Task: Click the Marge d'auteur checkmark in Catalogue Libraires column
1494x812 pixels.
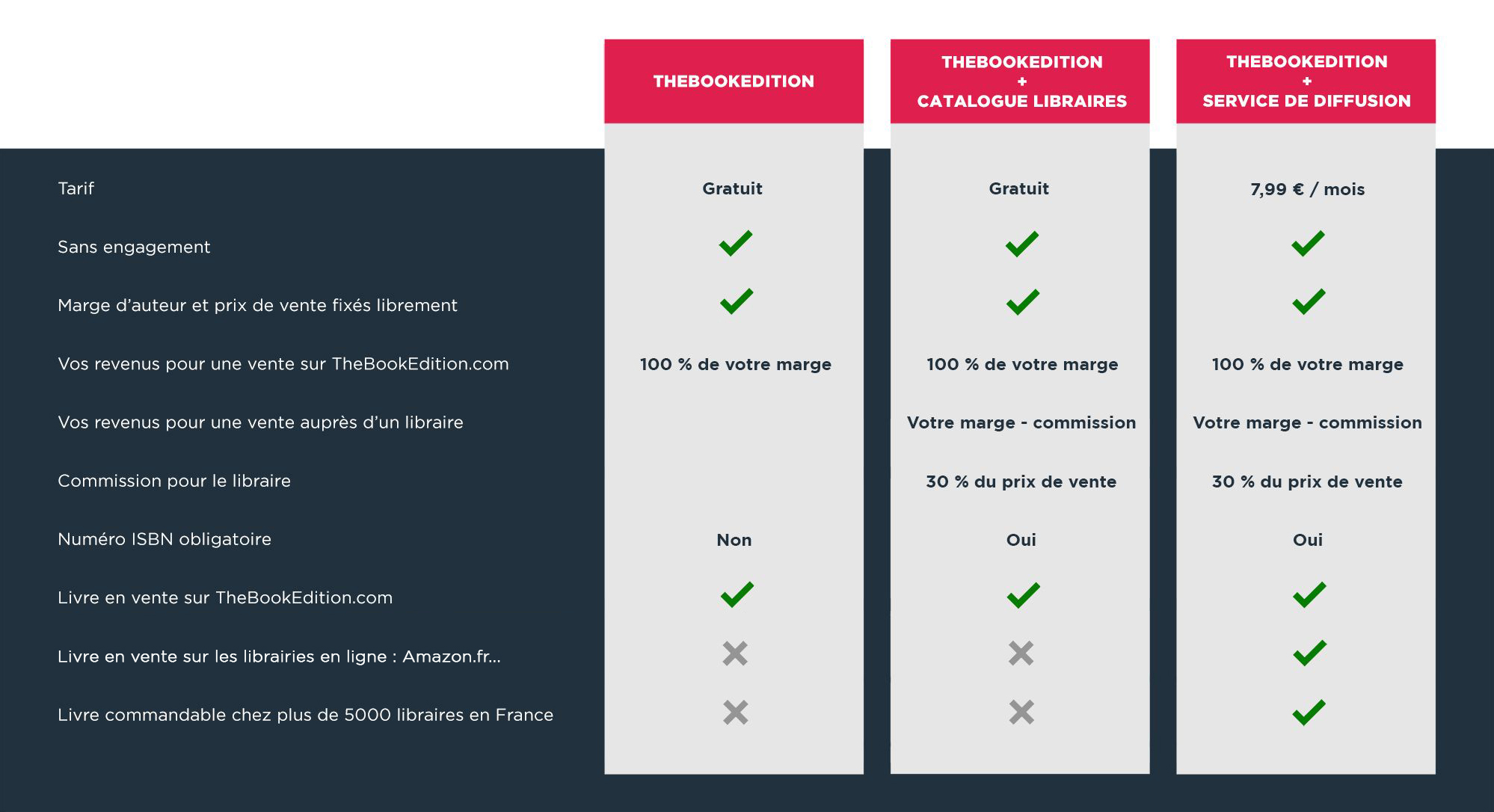Action: click(1022, 301)
